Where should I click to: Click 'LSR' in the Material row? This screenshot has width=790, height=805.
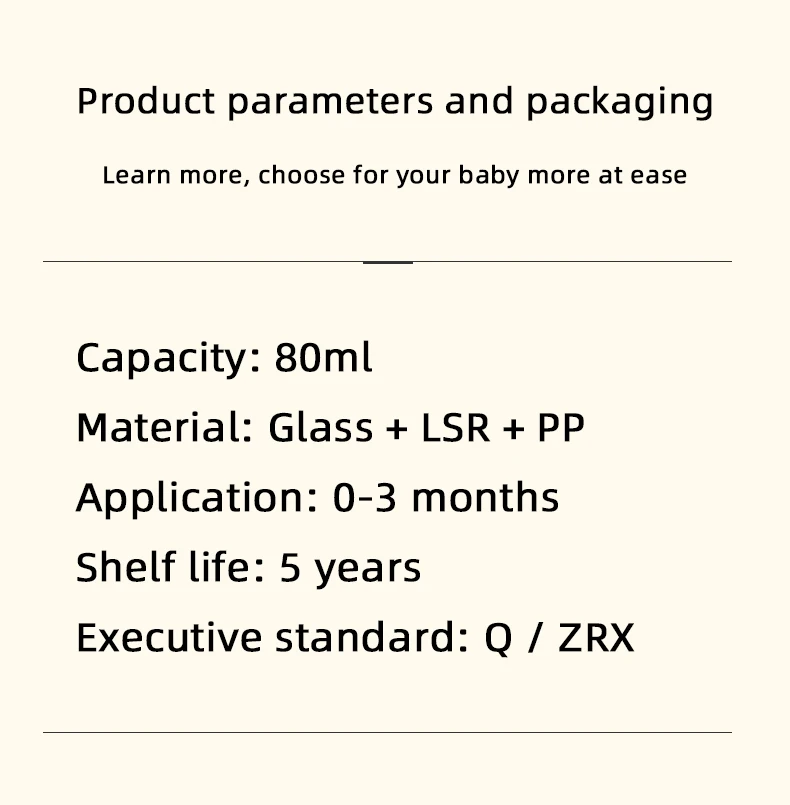[x=456, y=428]
